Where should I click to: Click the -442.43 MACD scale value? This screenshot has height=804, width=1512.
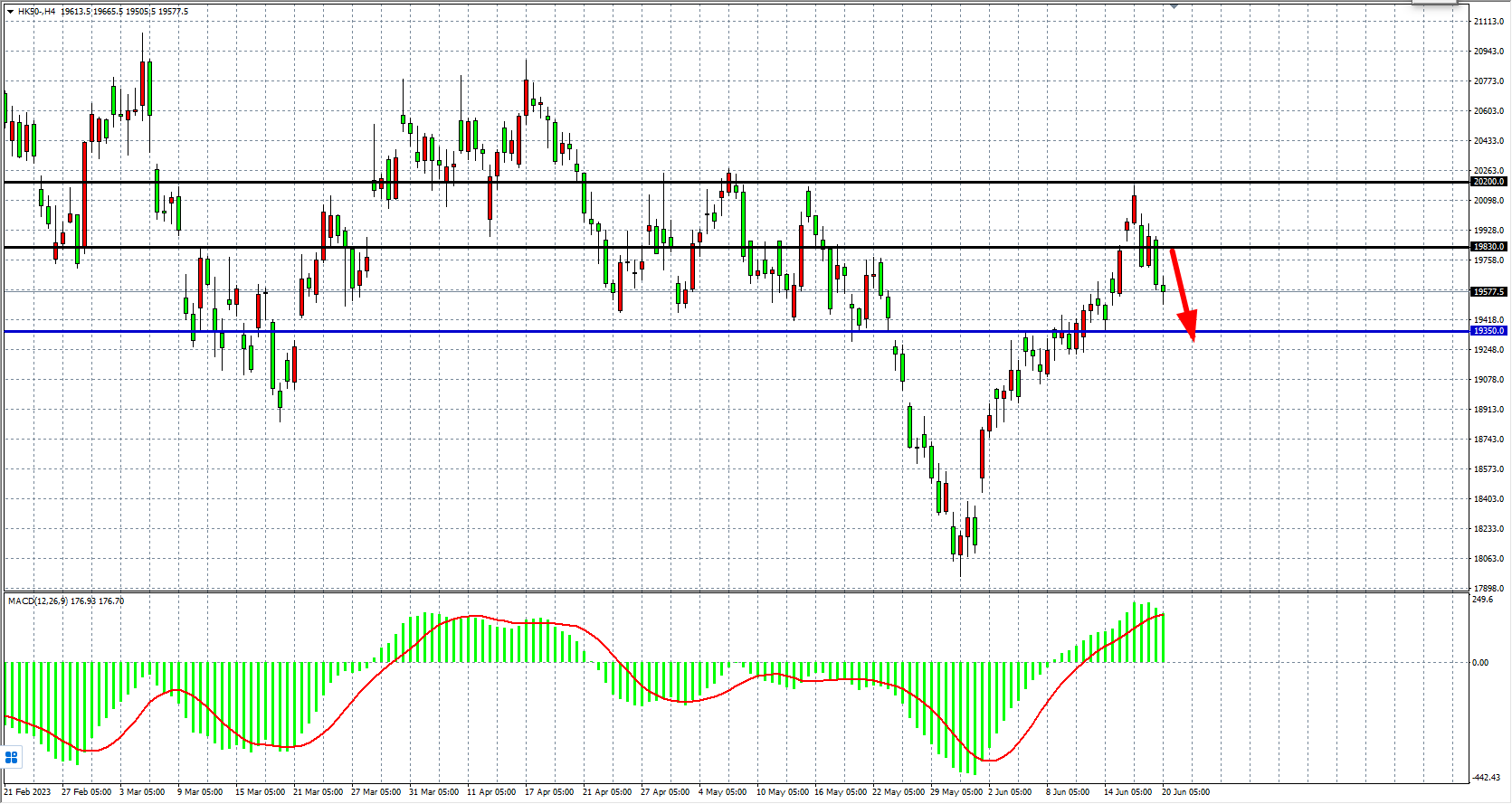pyautogui.click(x=1486, y=778)
